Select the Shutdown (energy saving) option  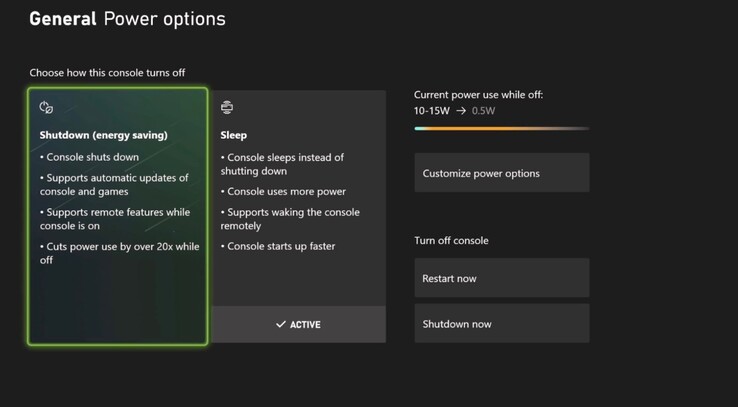118,215
